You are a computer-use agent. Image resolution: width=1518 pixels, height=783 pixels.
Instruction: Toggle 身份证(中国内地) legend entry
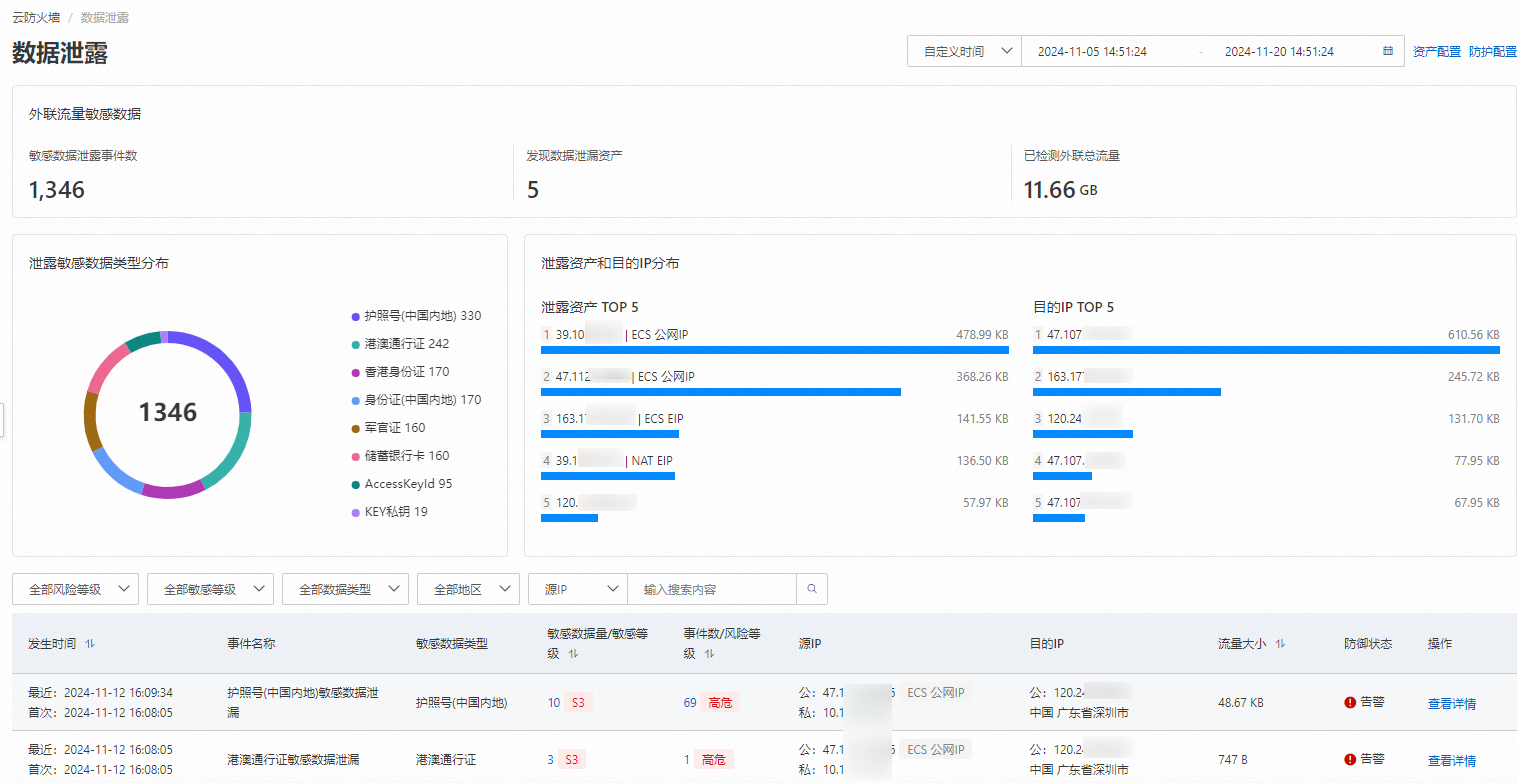pyautogui.click(x=416, y=400)
